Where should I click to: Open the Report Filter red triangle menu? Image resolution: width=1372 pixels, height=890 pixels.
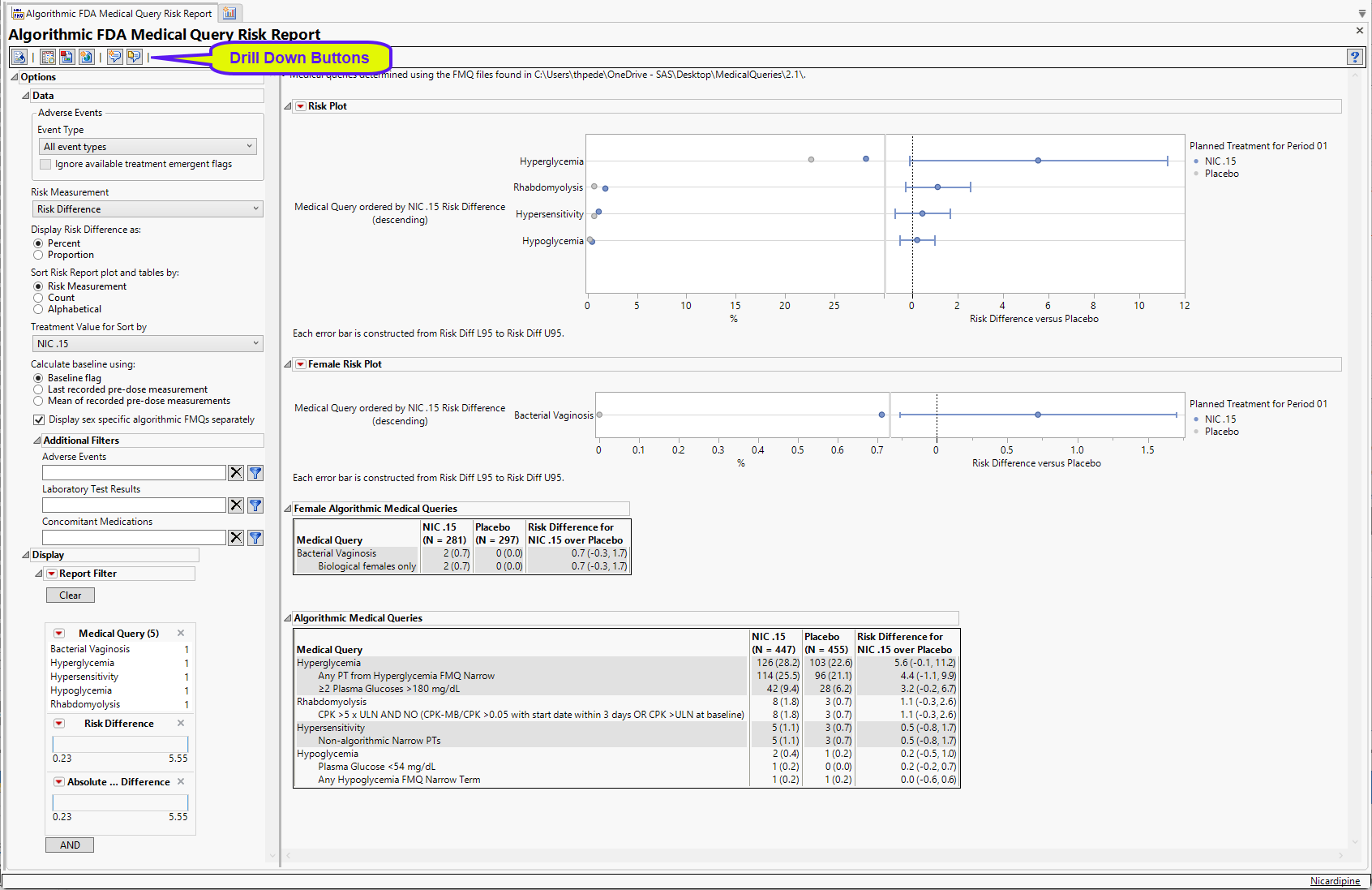coord(52,574)
